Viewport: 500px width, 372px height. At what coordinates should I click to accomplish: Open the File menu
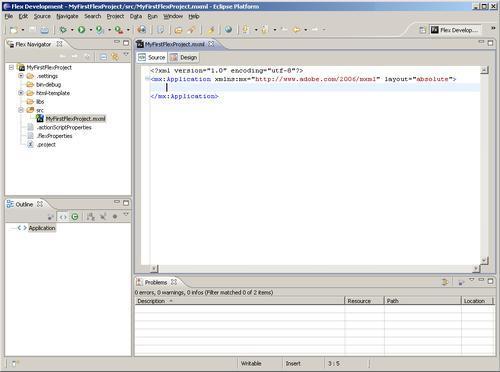pos(9,16)
